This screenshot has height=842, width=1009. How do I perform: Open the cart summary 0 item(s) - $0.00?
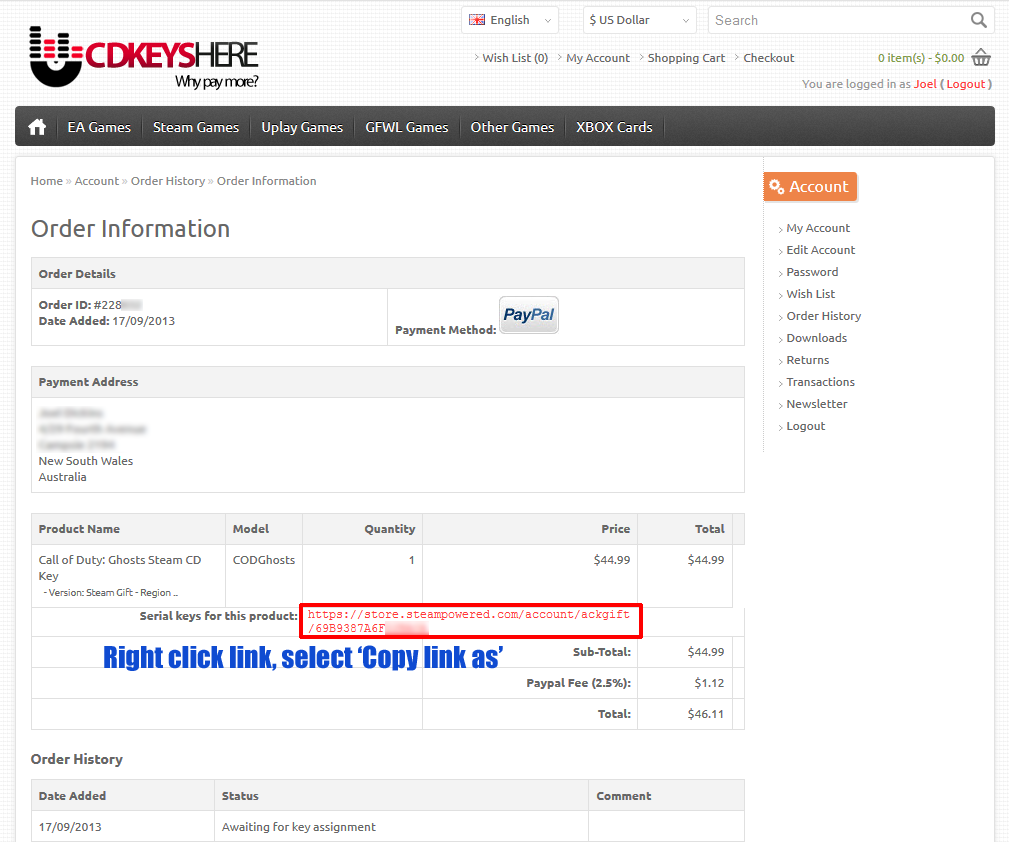click(921, 58)
